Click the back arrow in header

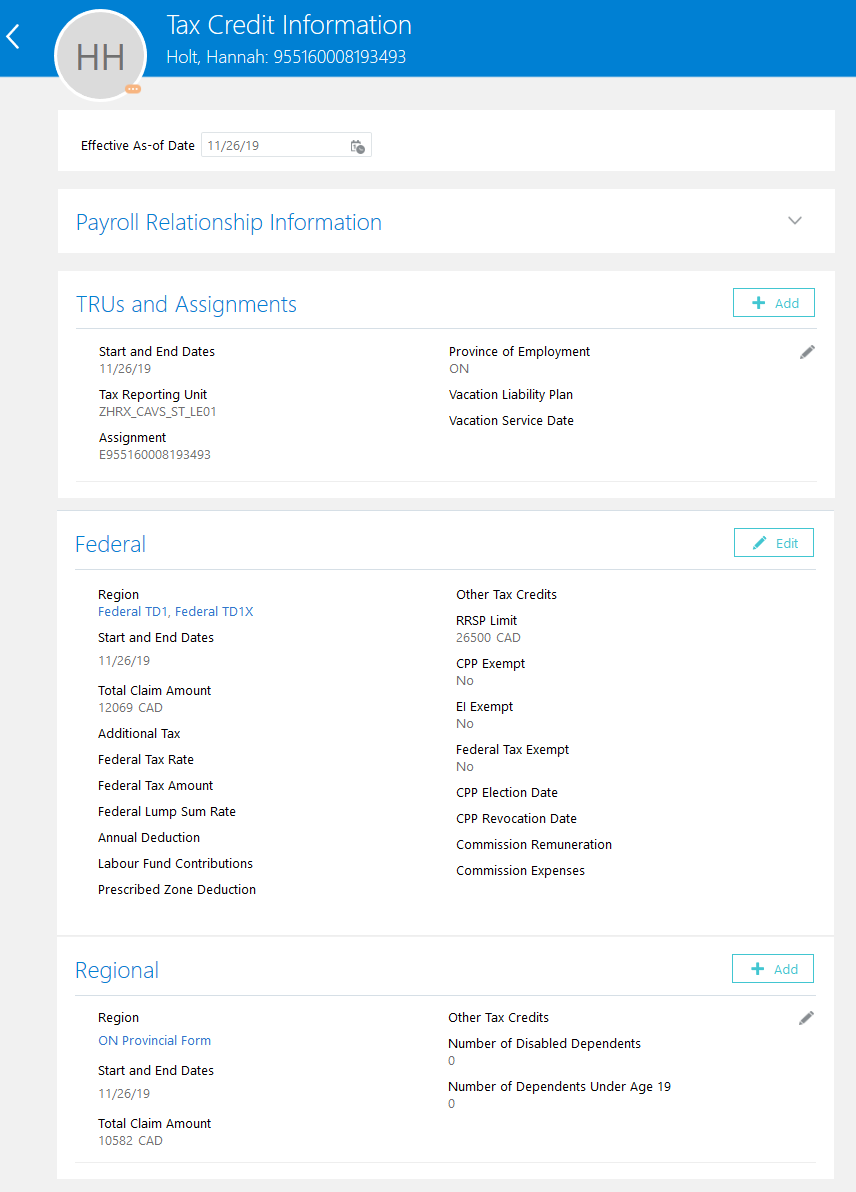pyautogui.click(x=14, y=38)
